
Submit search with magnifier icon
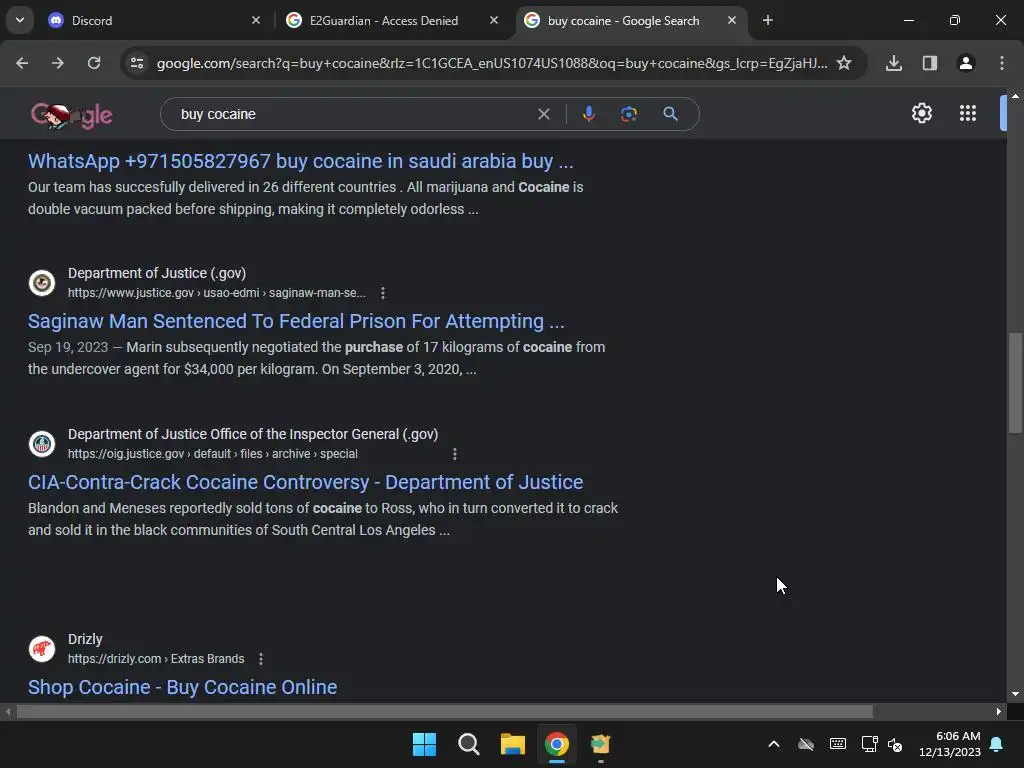[670, 114]
